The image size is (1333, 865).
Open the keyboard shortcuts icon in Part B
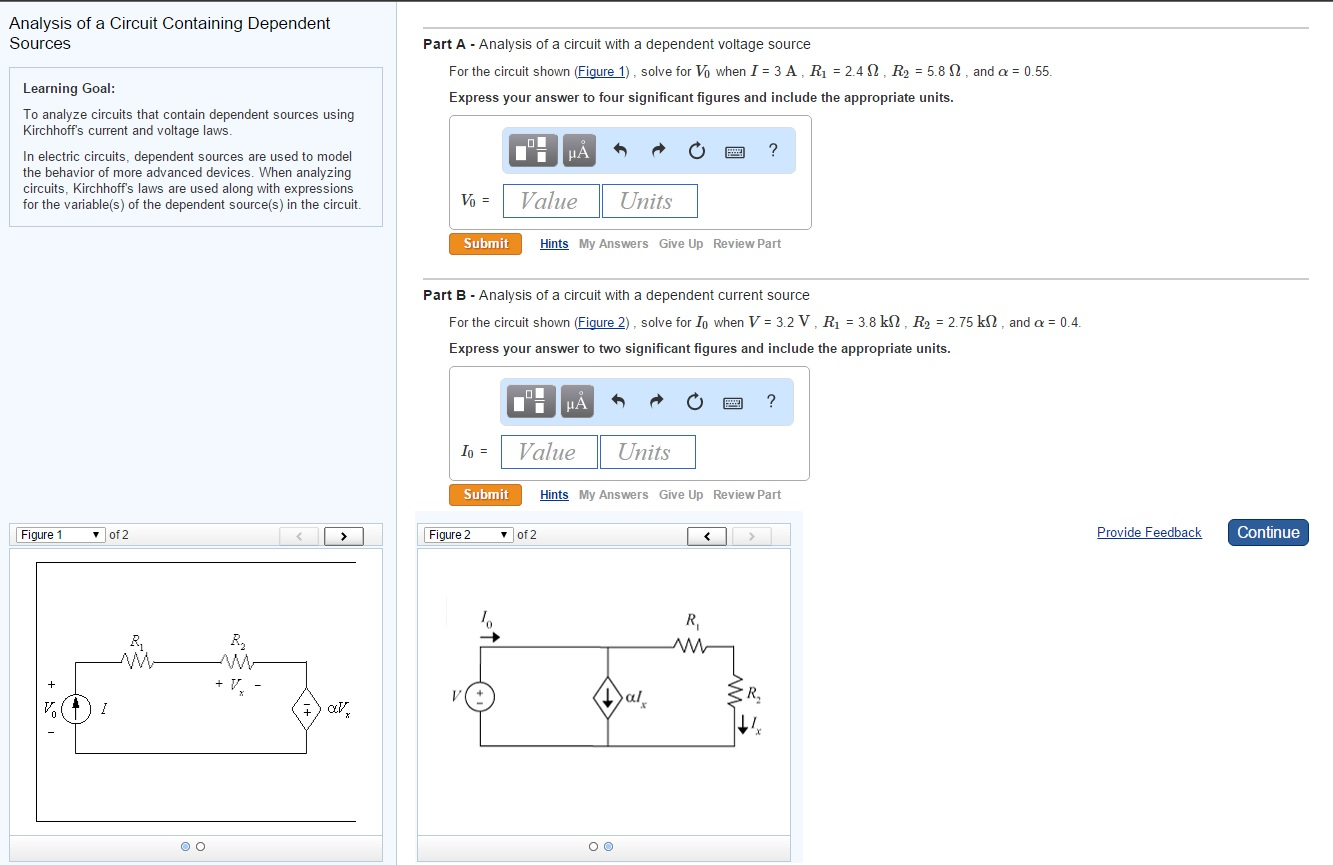tap(733, 401)
